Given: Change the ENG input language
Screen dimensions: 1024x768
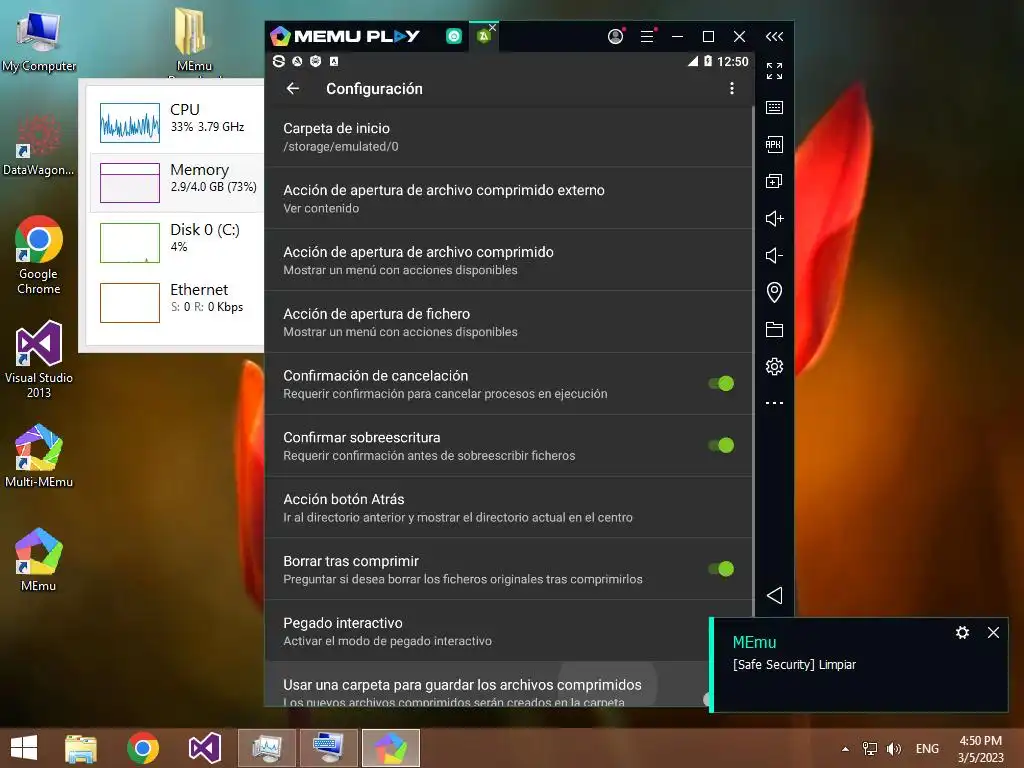Looking at the screenshot, I should pos(927,748).
